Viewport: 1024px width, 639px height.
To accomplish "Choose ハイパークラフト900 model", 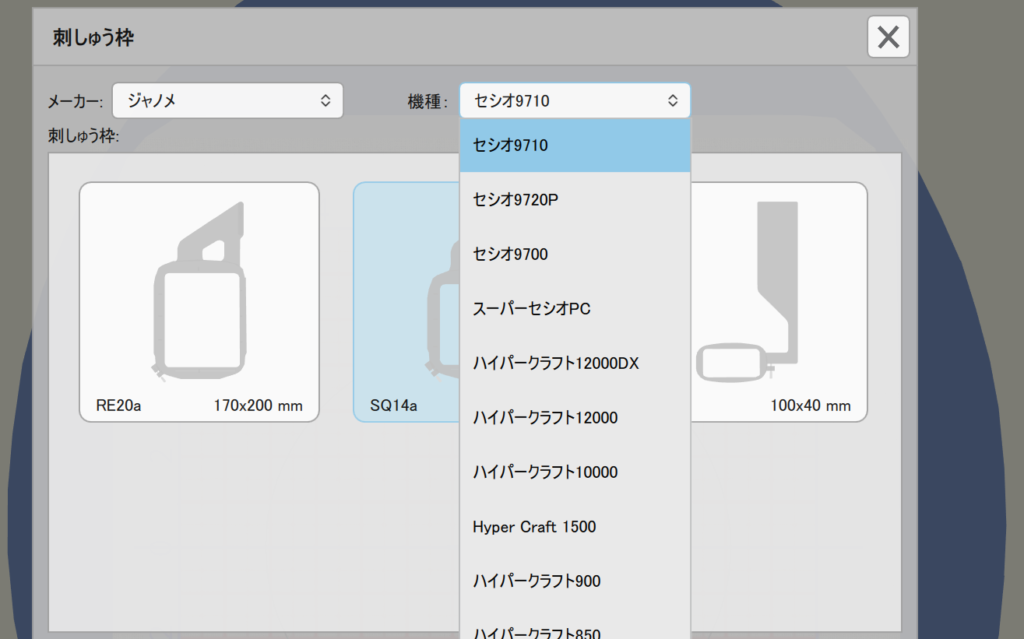I will coord(575,581).
